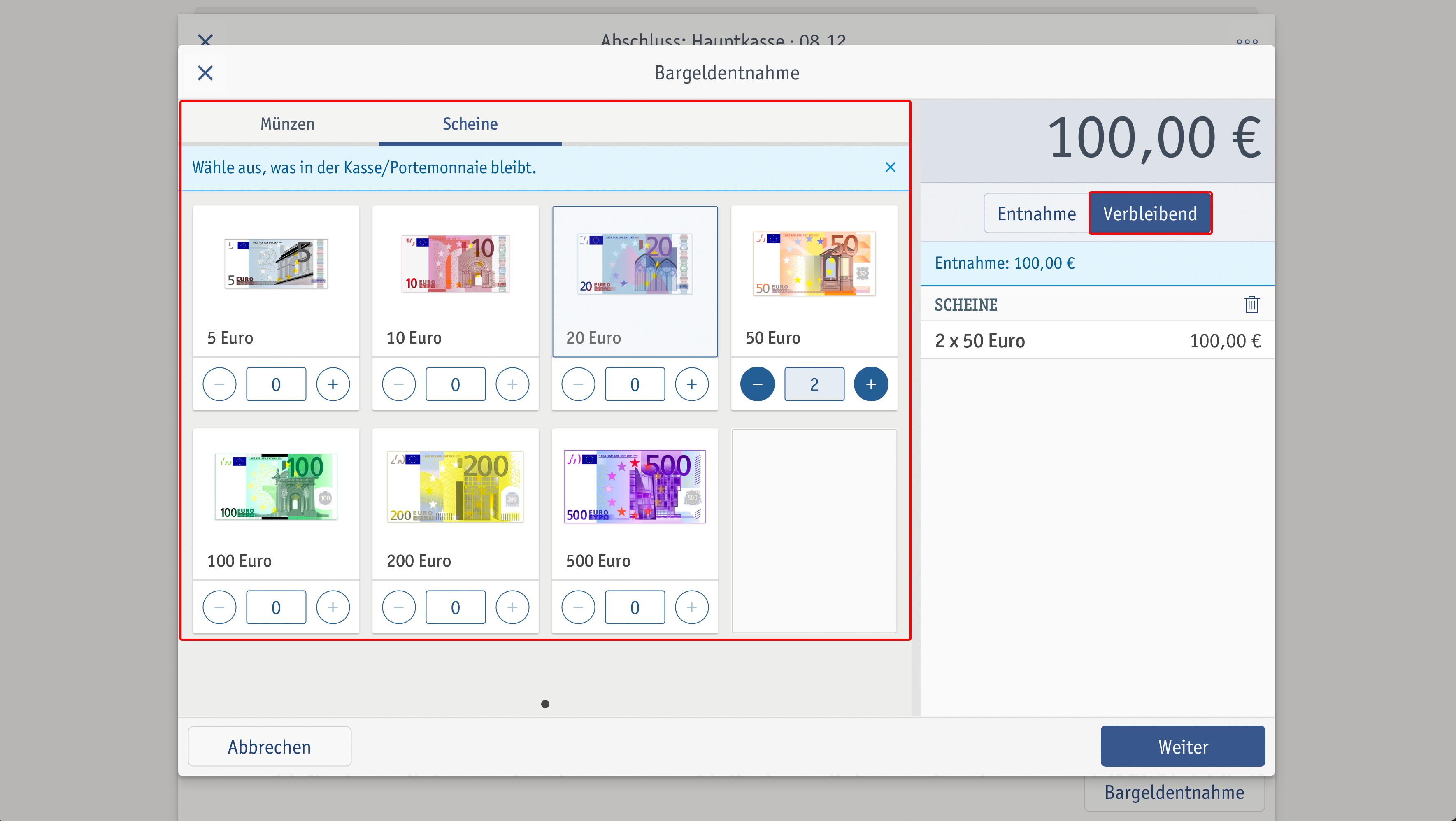Tap the 200 Euro banknote image
1456x821 pixels.
455,486
